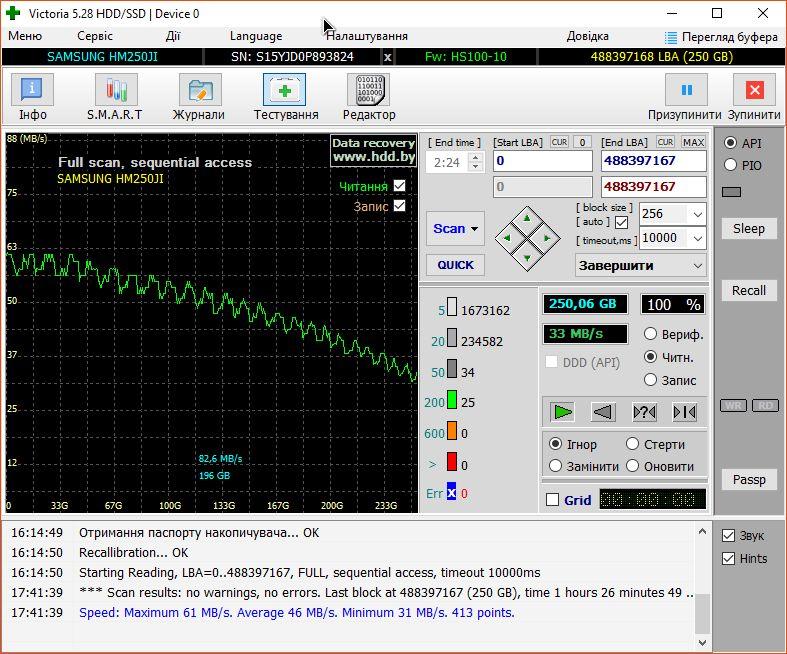This screenshot has height=654, width=787.
Task: Click the x next to serial number
Action: [x=387, y=57]
